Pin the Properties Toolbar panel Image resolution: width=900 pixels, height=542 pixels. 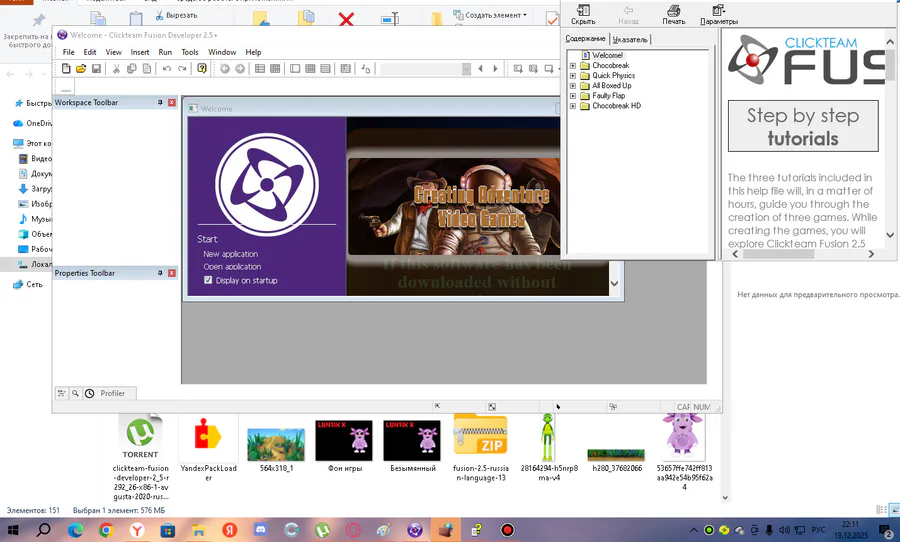point(160,273)
